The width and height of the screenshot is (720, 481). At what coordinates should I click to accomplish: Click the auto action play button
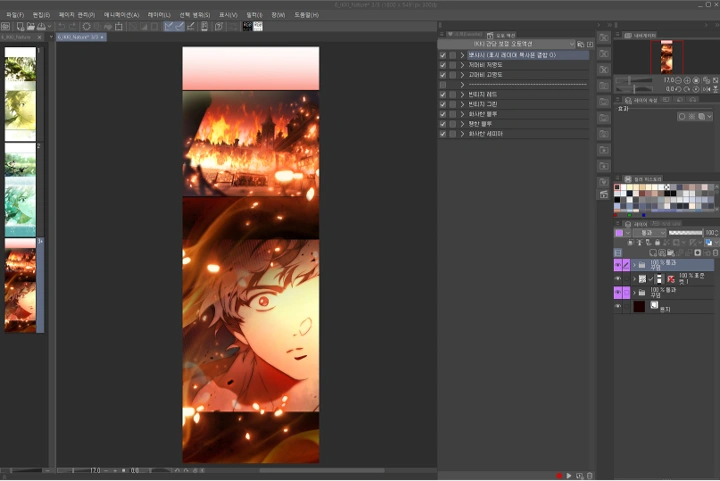(x=569, y=475)
